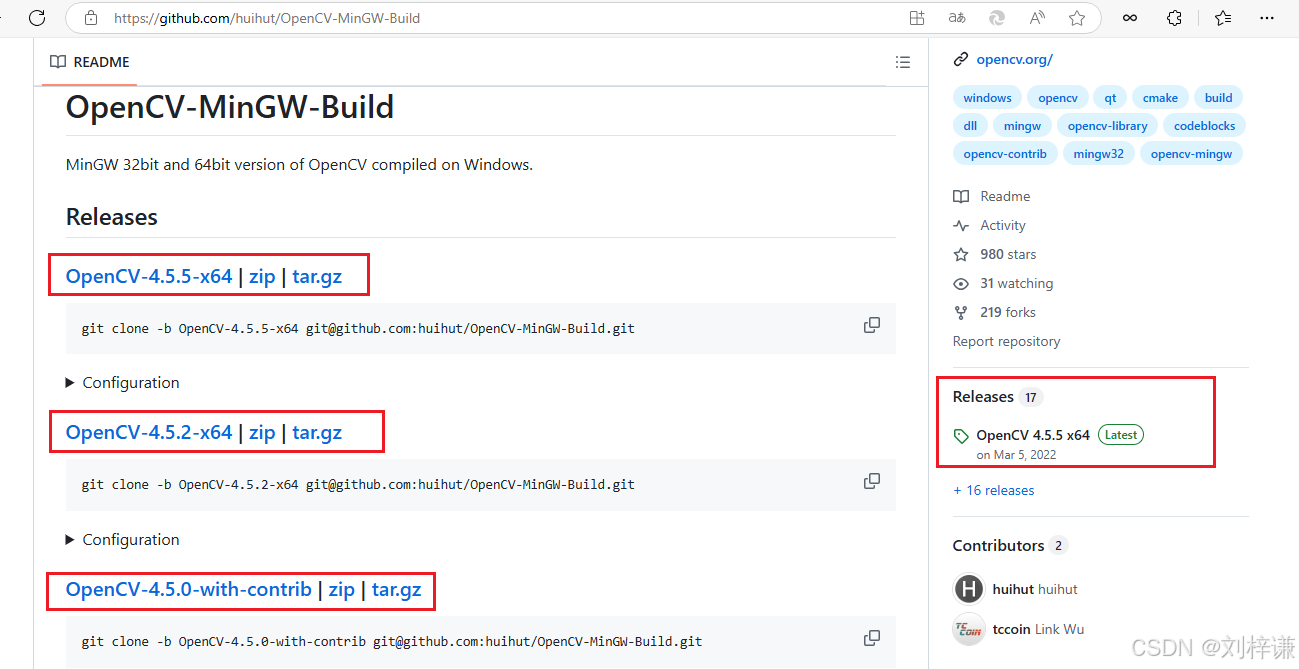Viewport: 1299px width, 669px height.
Task: Select the opencv-mingw topic tag
Action: click(x=1191, y=153)
